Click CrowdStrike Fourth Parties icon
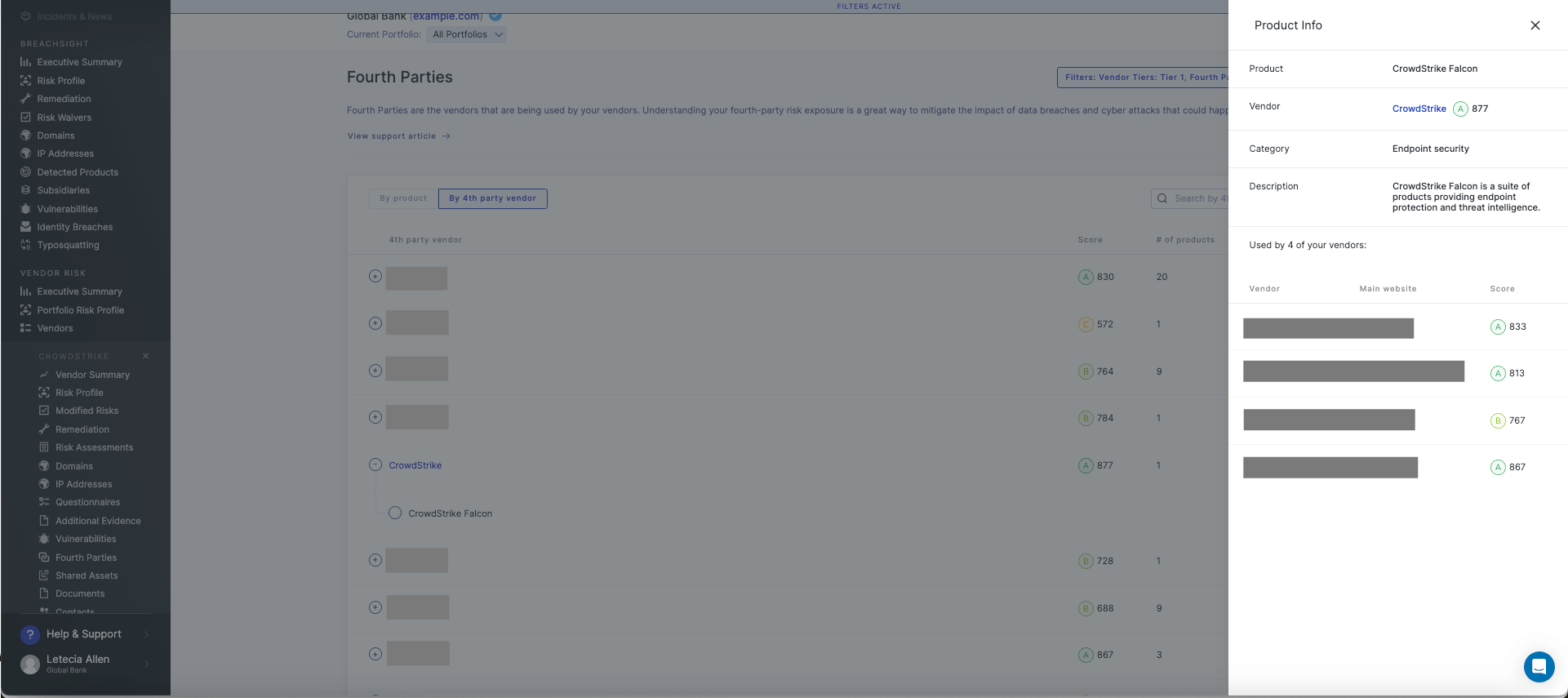The width and height of the screenshot is (1568, 698). [44, 558]
